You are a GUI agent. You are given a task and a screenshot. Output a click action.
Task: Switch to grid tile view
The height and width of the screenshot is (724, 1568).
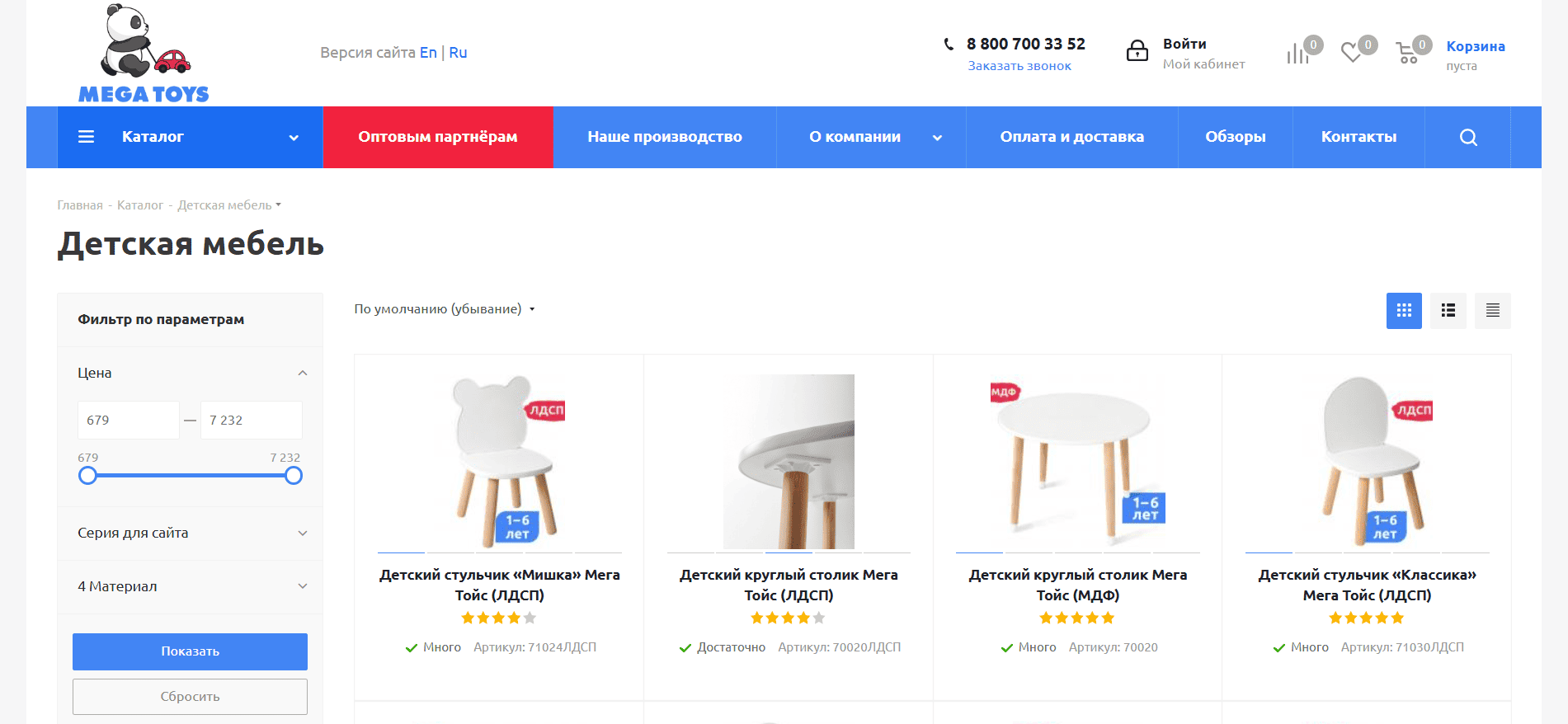[1404, 311]
